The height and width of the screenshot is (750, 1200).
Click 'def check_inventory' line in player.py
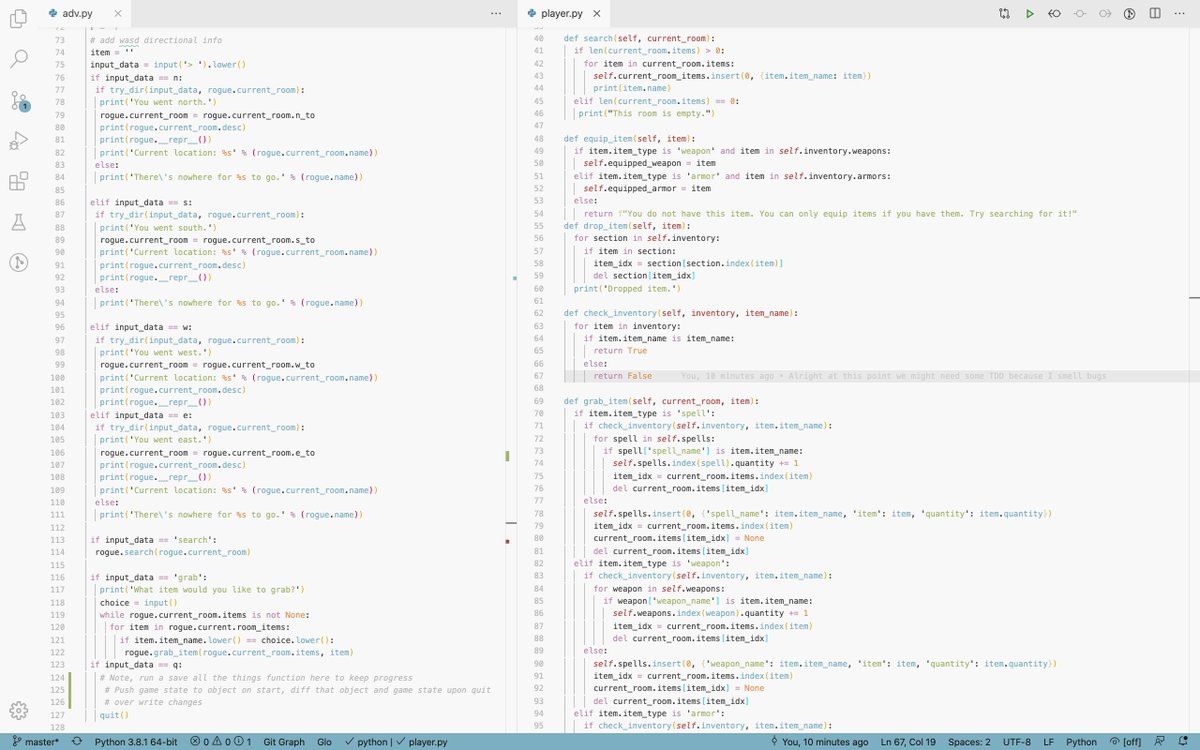pos(681,313)
